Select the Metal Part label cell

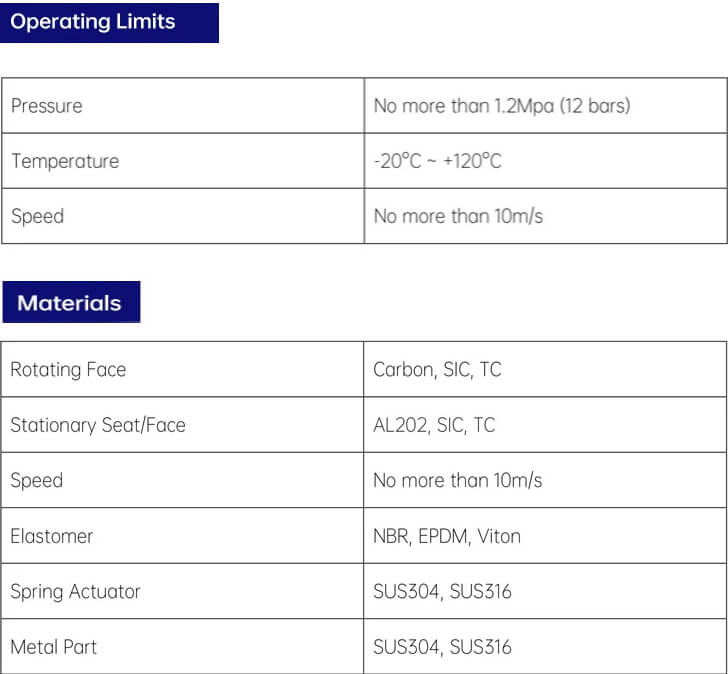click(54, 647)
